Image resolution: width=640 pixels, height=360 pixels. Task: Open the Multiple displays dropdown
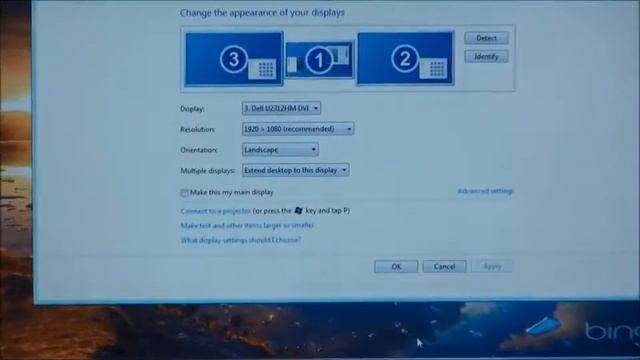tap(296, 170)
